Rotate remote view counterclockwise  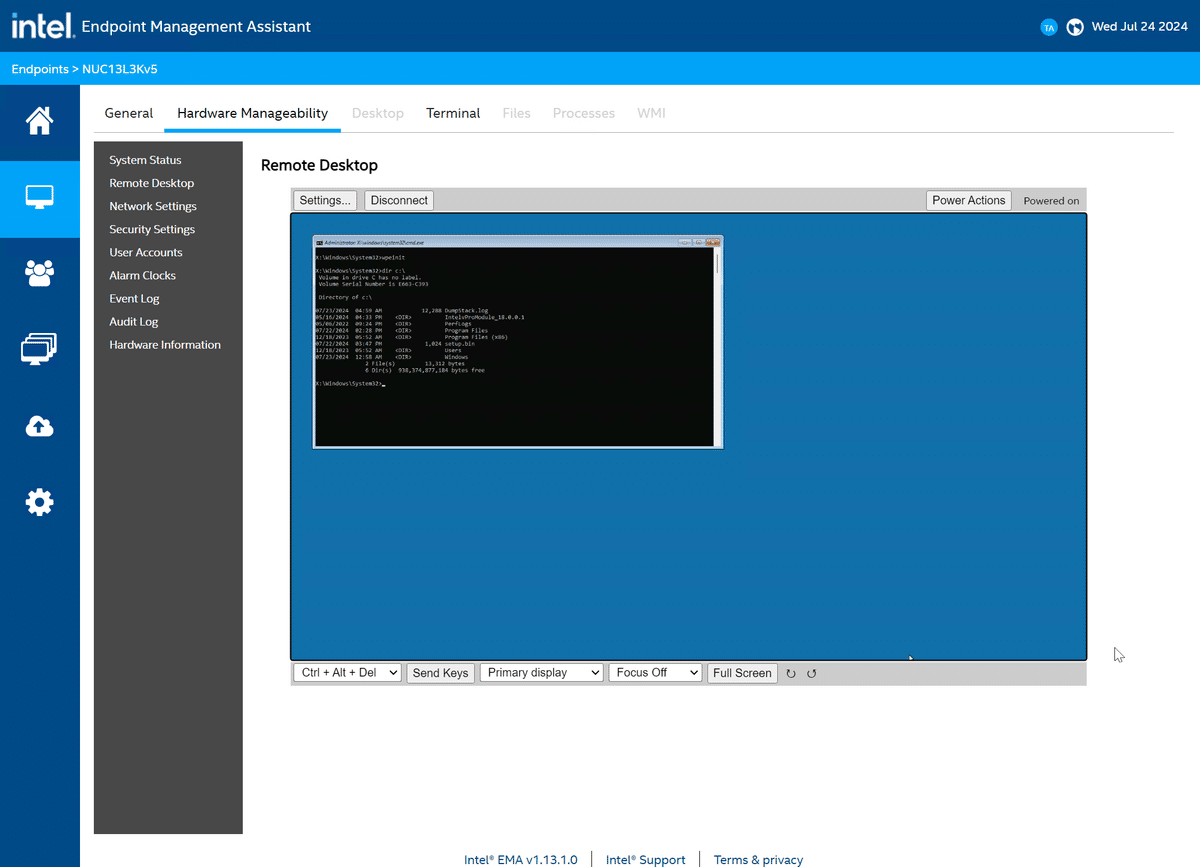(812, 674)
